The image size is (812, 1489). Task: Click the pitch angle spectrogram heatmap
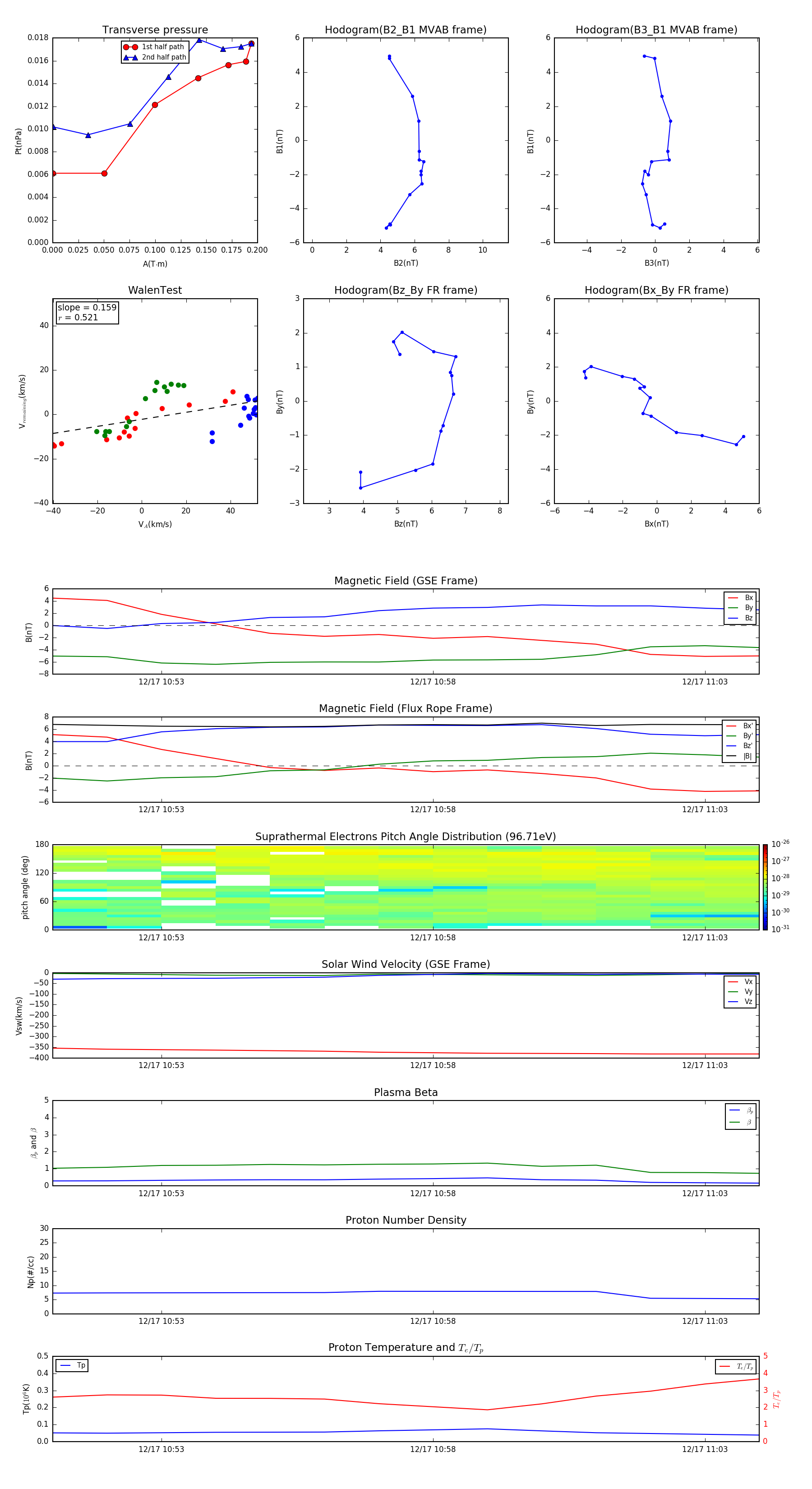(x=406, y=887)
